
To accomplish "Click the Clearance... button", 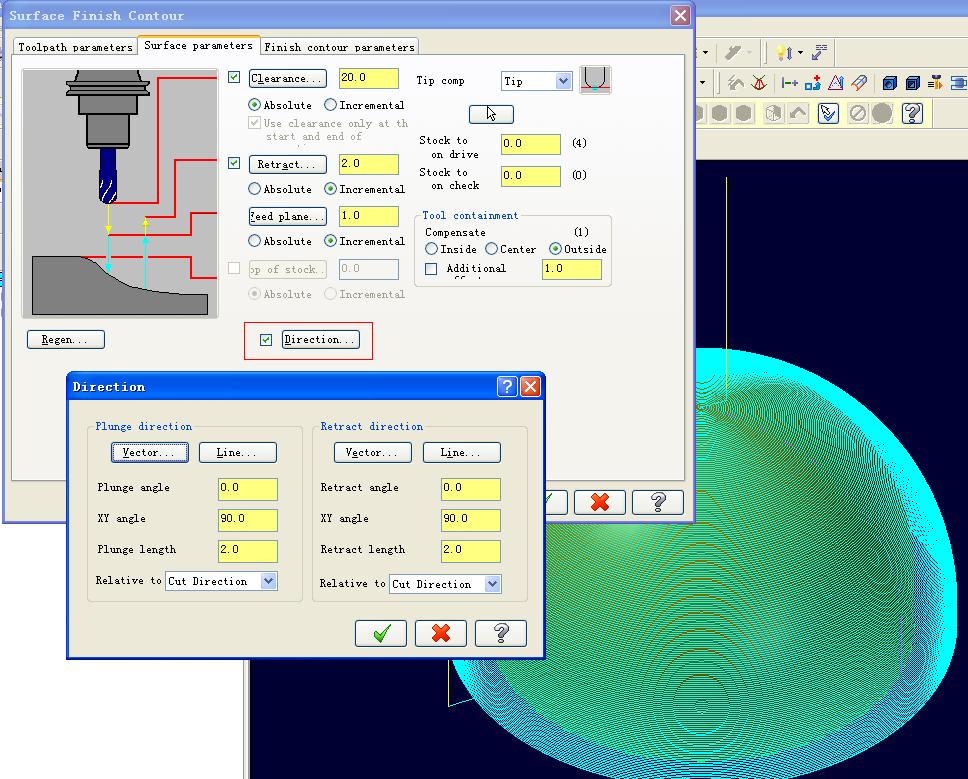I will pyautogui.click(x=288, y=78).
